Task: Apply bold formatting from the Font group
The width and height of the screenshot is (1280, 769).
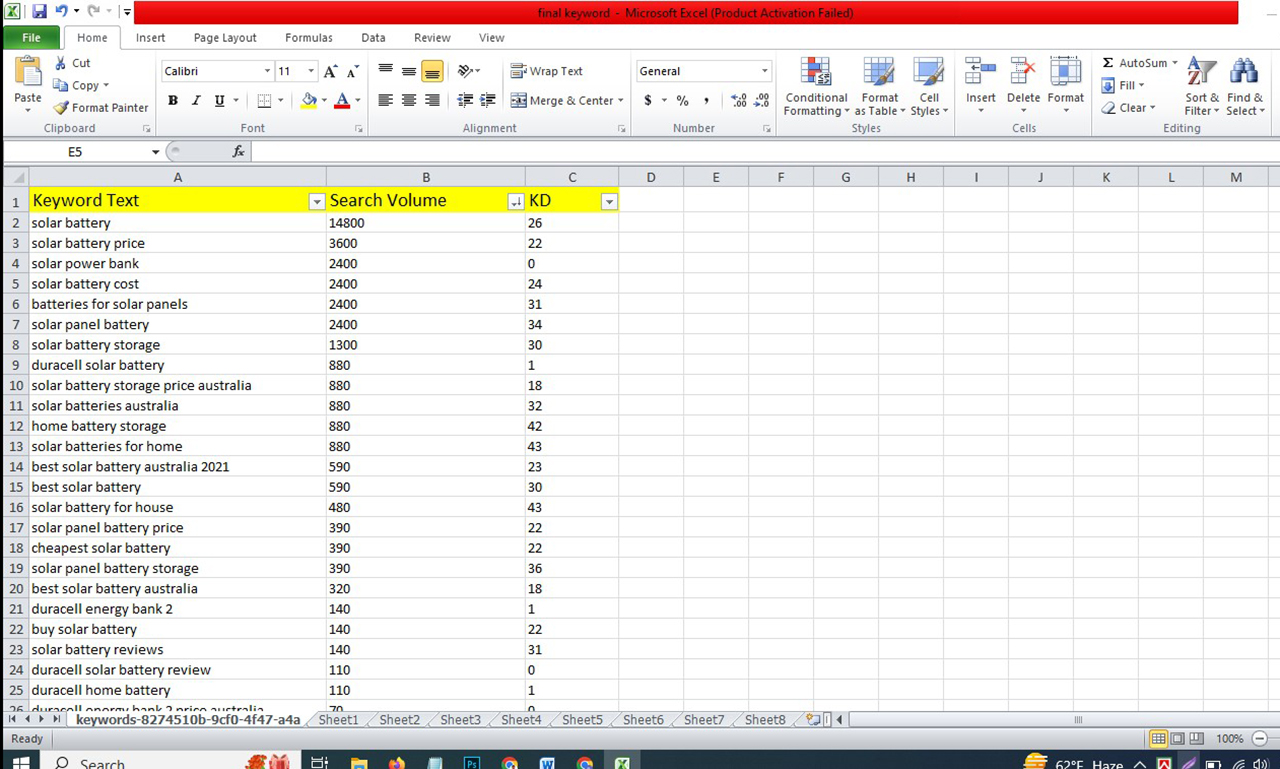Action: pyautogui.click(x=171, y=101)
